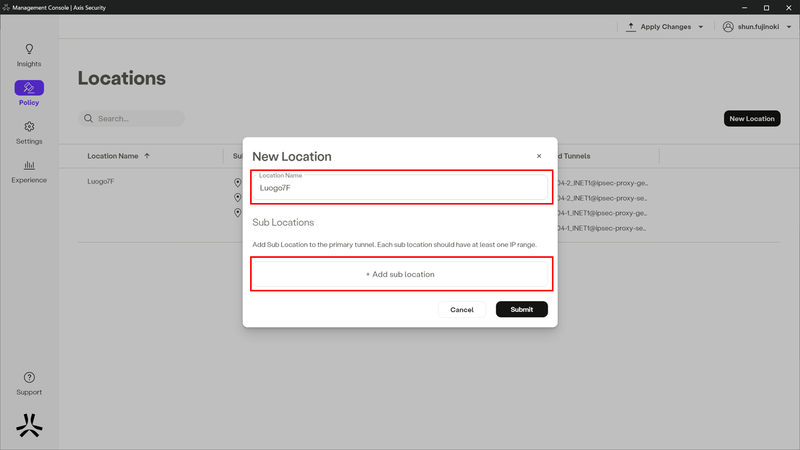Close the New Location dialog with X
800x450 pixels.
(x=539, y=156)
